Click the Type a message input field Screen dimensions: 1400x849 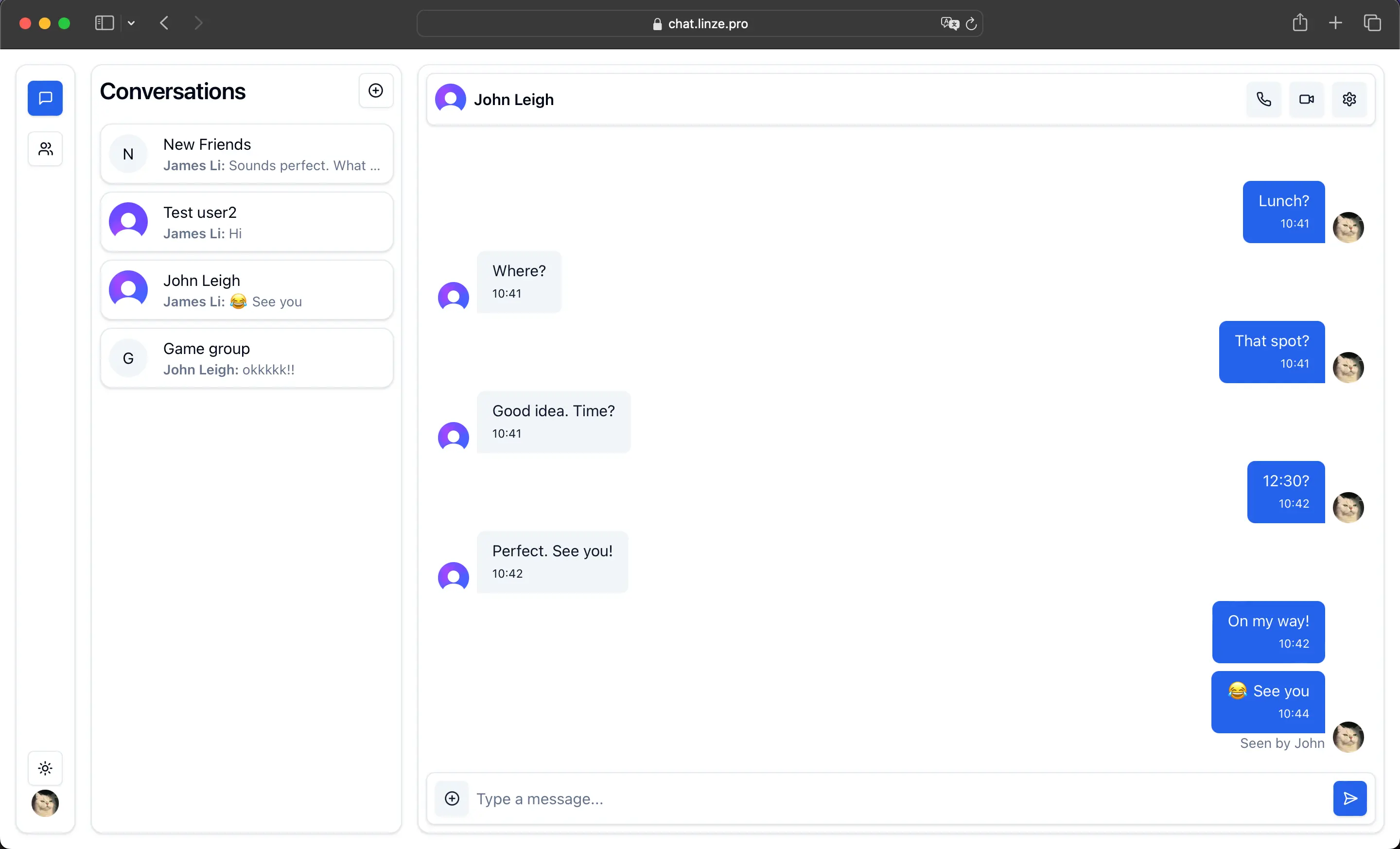point(898,798)
